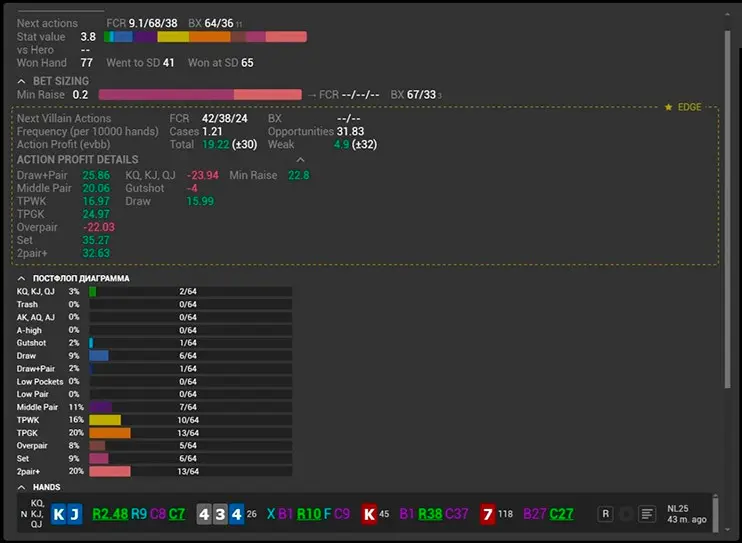Click the round dark icon beside R button
The width and height of the screenshot is (742, 543).
coord(626,514)
